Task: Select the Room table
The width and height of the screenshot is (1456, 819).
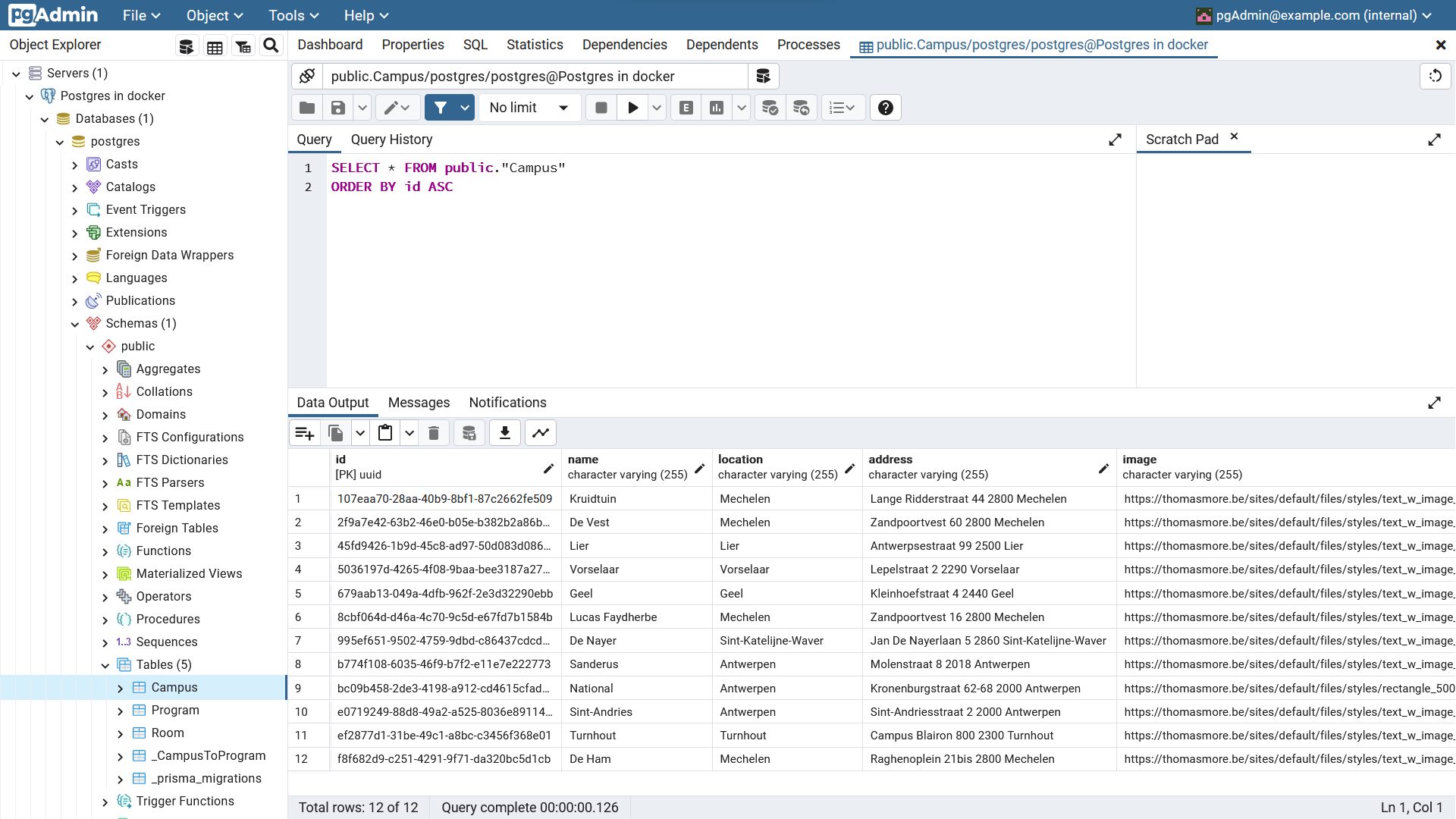Action: [168, 733]
